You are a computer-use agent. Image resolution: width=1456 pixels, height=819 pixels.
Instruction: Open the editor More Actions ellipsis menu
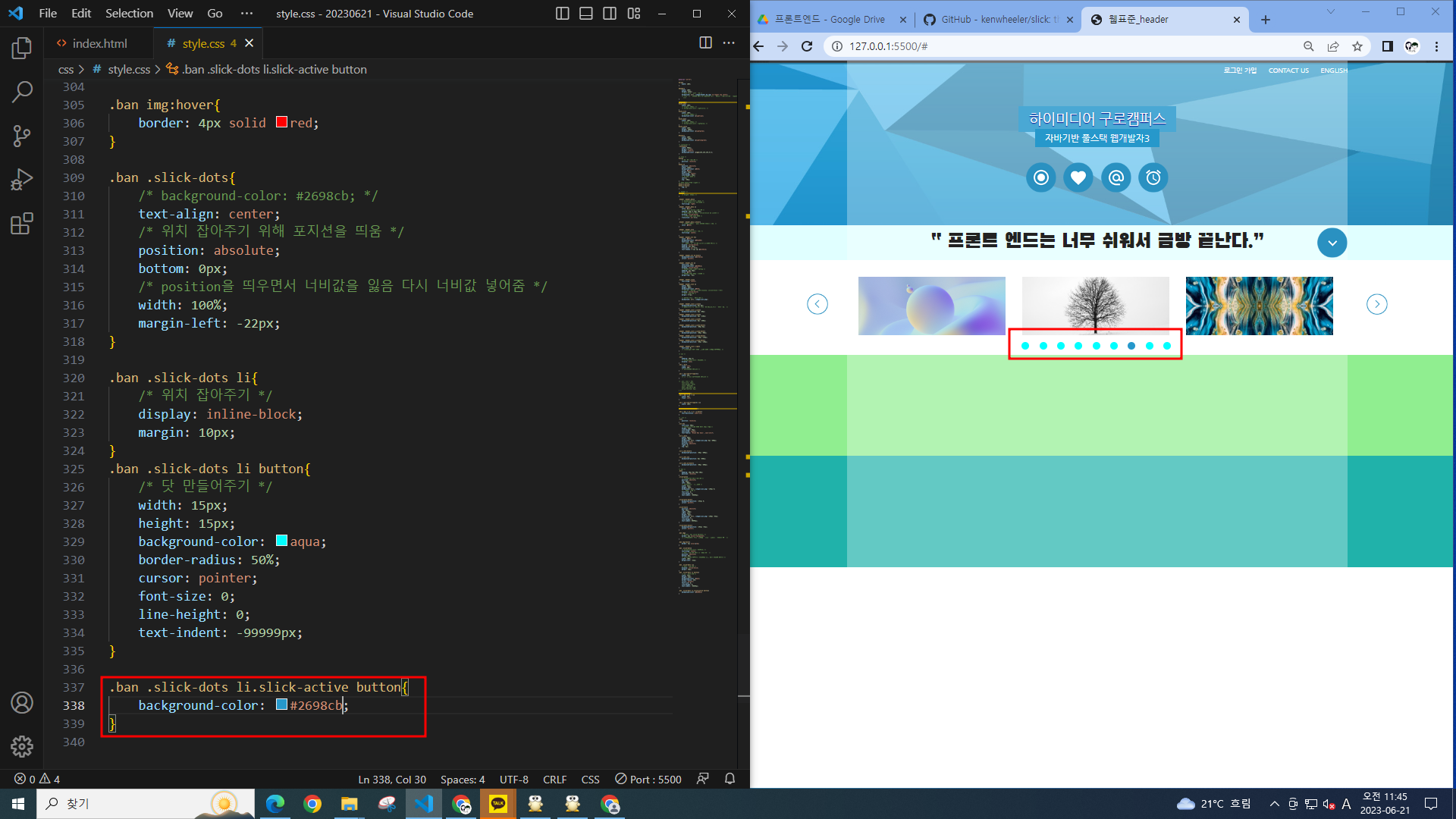[729, 43]
